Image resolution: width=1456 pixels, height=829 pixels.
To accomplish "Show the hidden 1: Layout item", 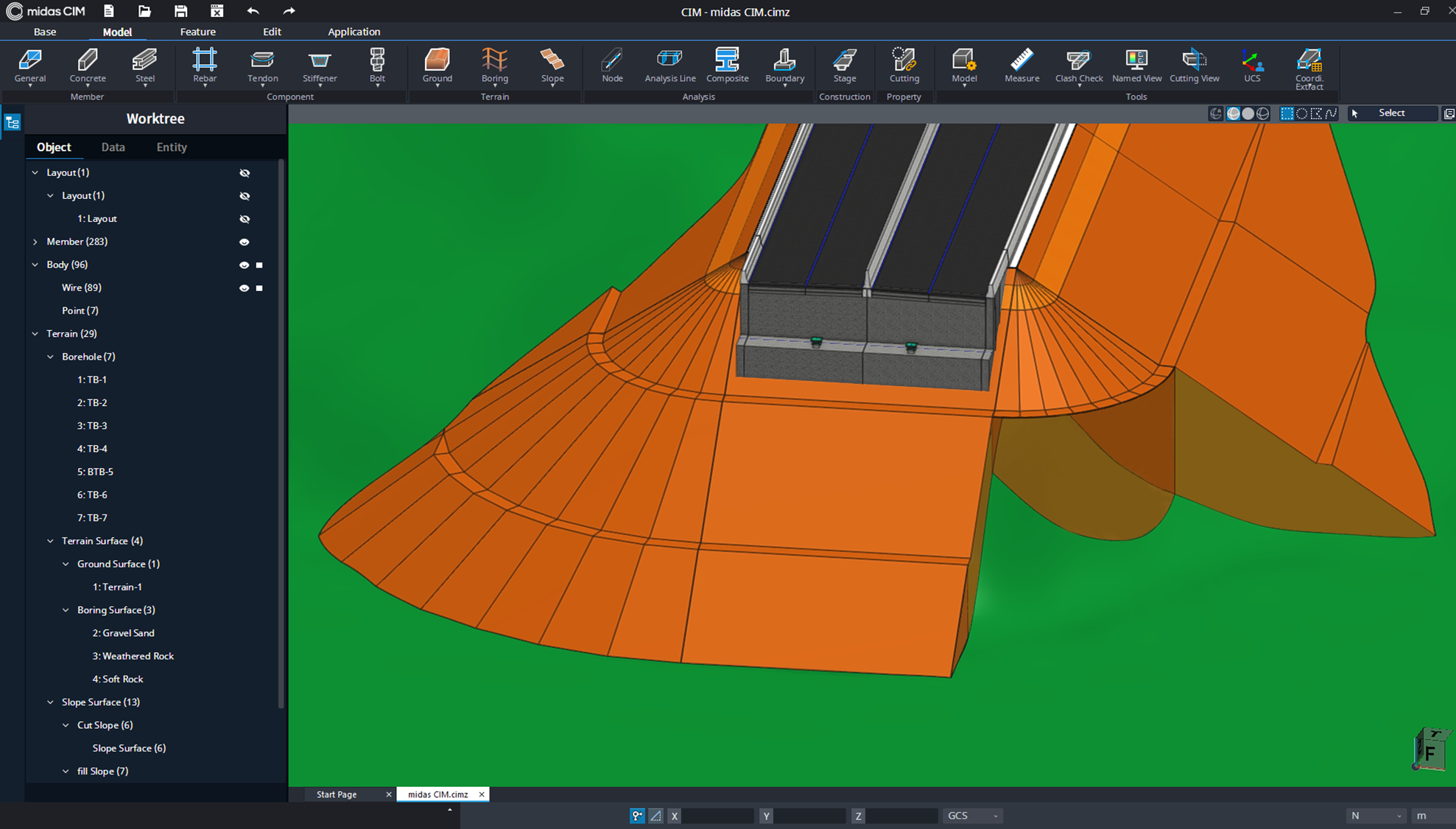I will click(x=245, y=218).
